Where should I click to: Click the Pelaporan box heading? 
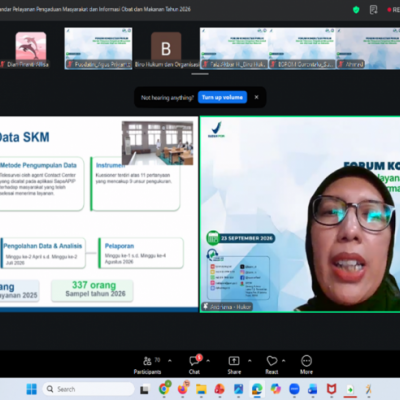[x=119, y=246]
